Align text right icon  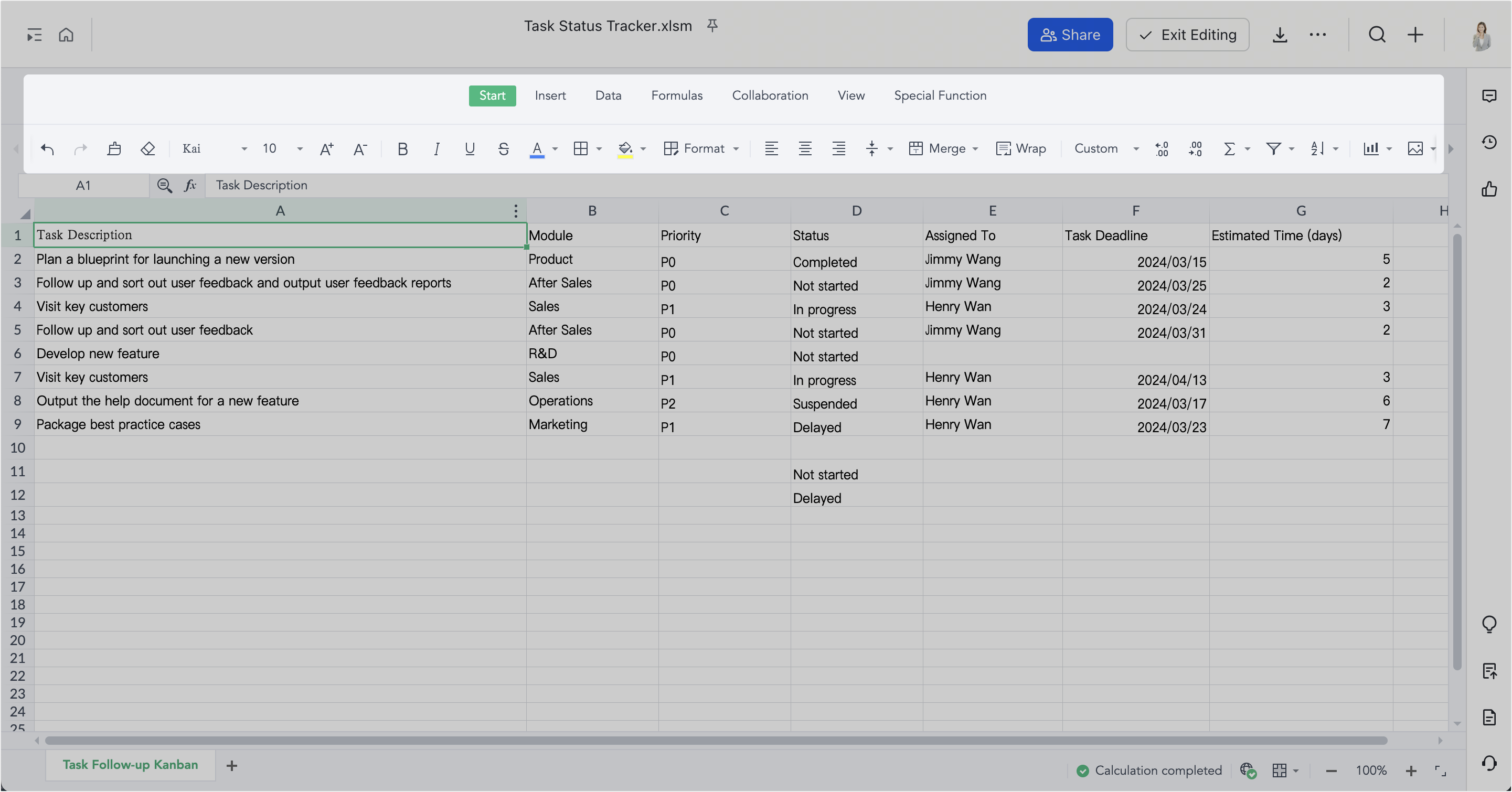[x=839, y=149]
